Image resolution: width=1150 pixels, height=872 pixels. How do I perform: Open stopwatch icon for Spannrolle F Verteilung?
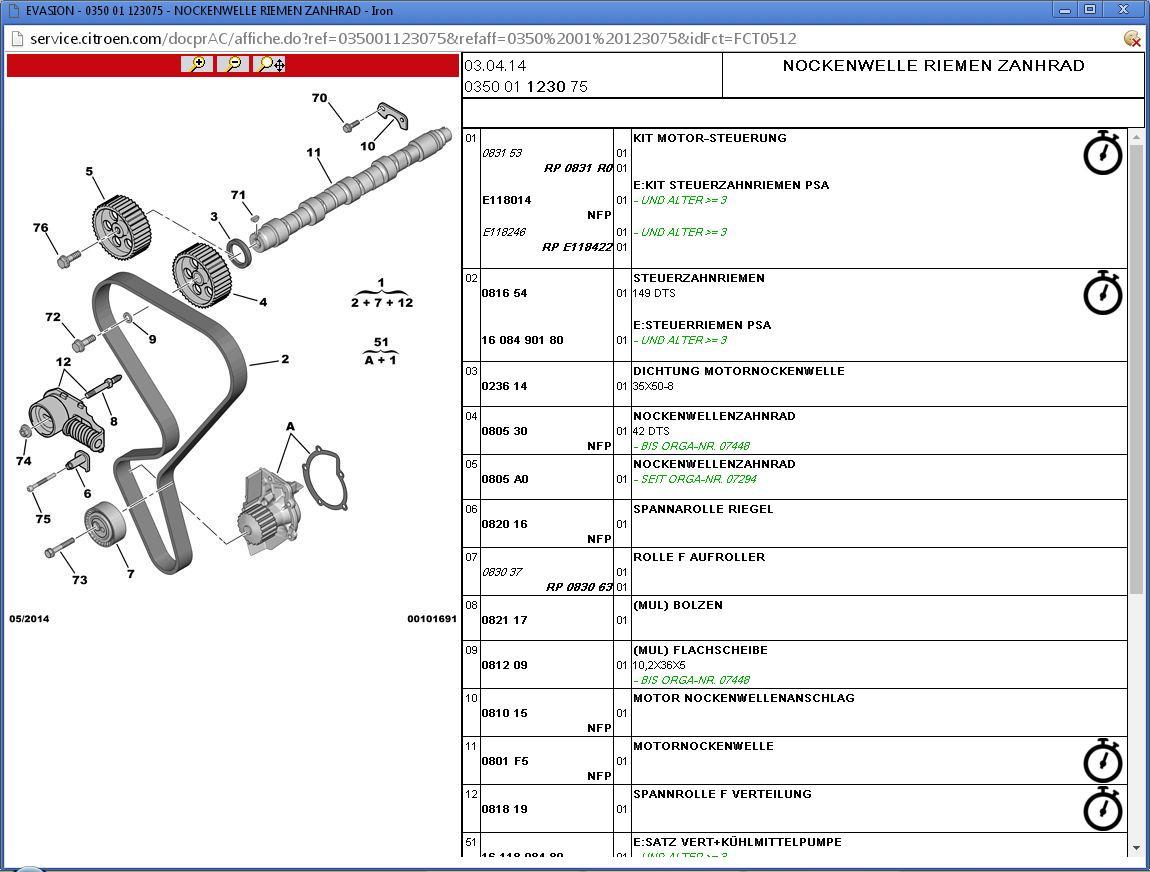[x=1102, y=808]
